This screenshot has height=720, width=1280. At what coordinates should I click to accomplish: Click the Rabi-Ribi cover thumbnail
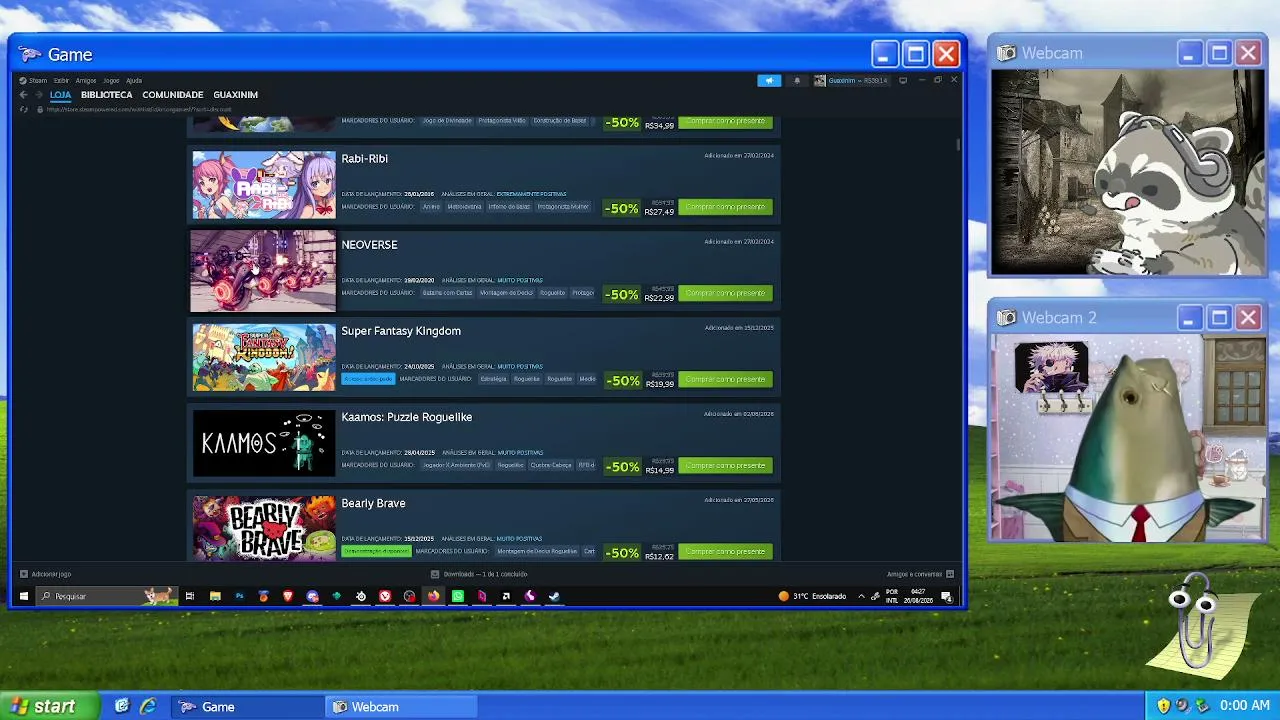click(264, 185)
